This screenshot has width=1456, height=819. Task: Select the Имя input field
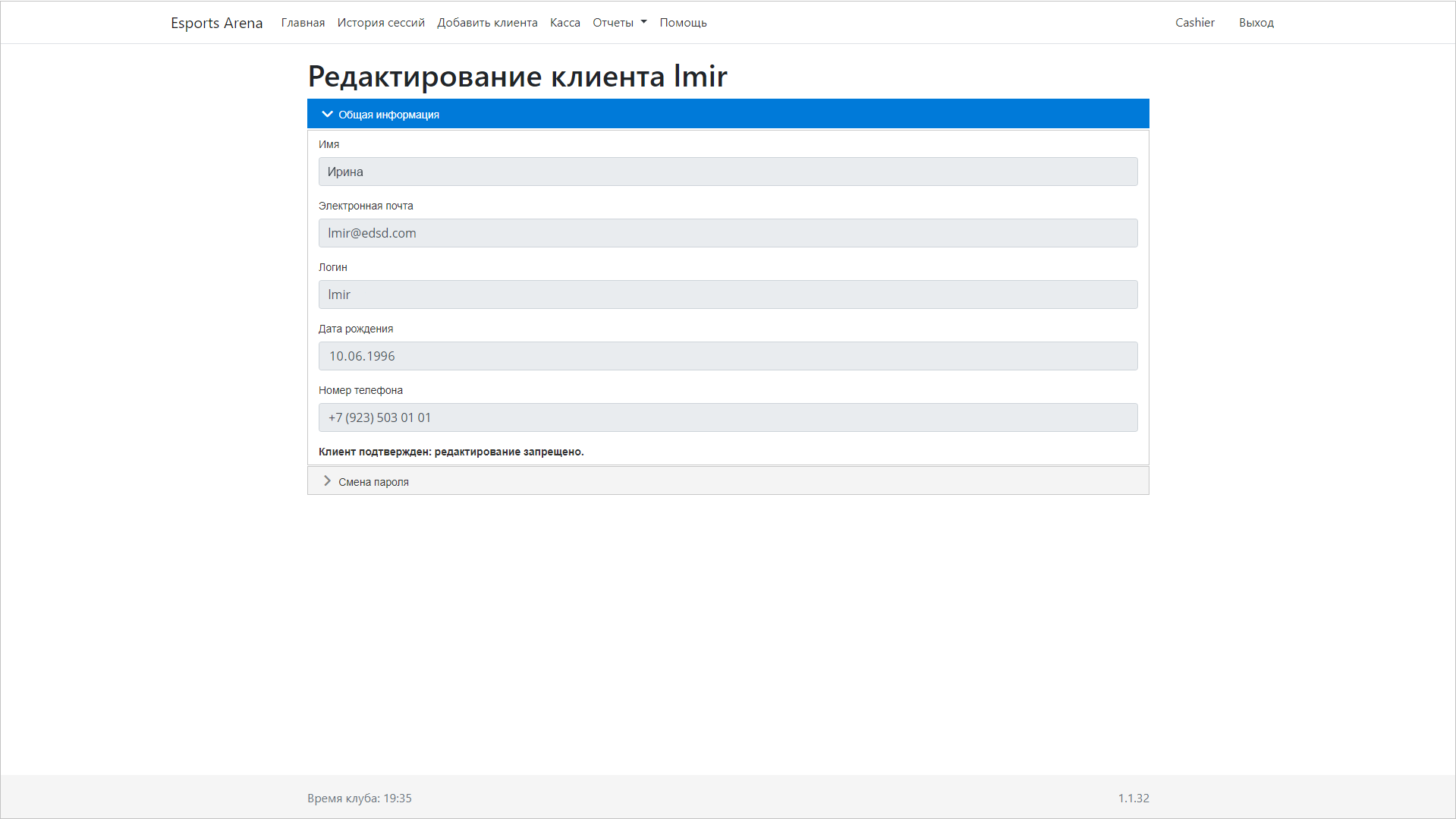point(728,172)
